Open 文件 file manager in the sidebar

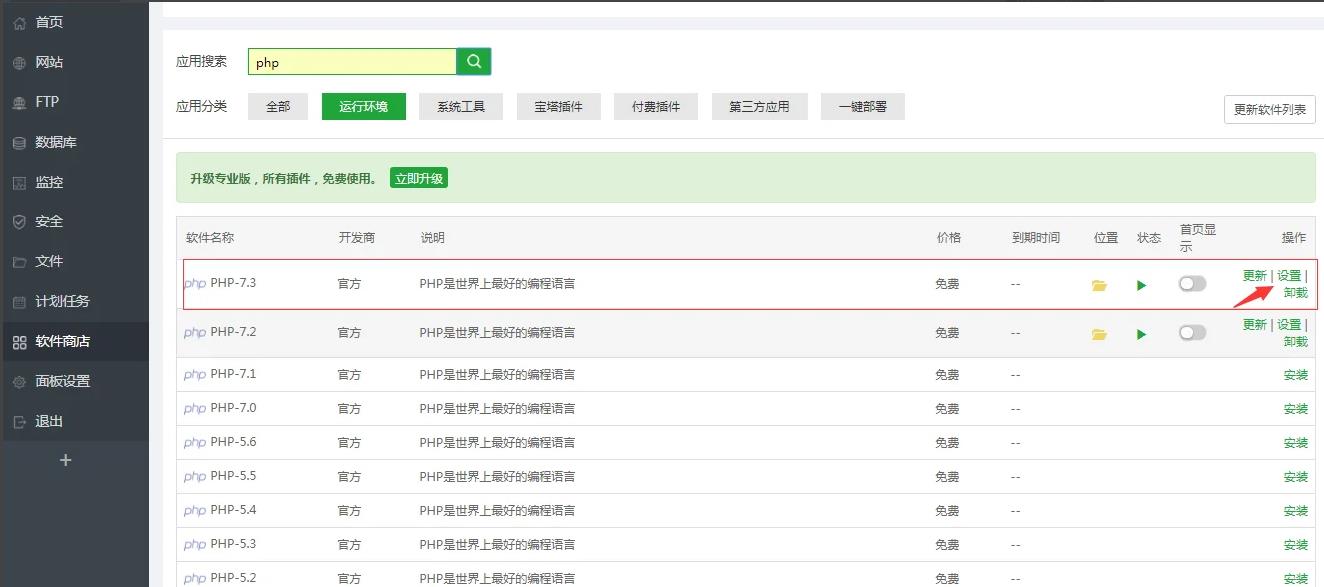click(x=48, y=261)
